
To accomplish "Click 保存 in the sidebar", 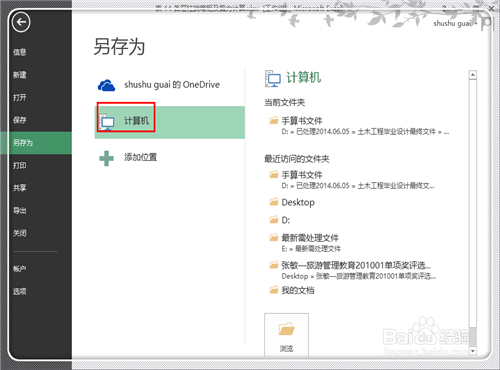I will click(20, 120).
